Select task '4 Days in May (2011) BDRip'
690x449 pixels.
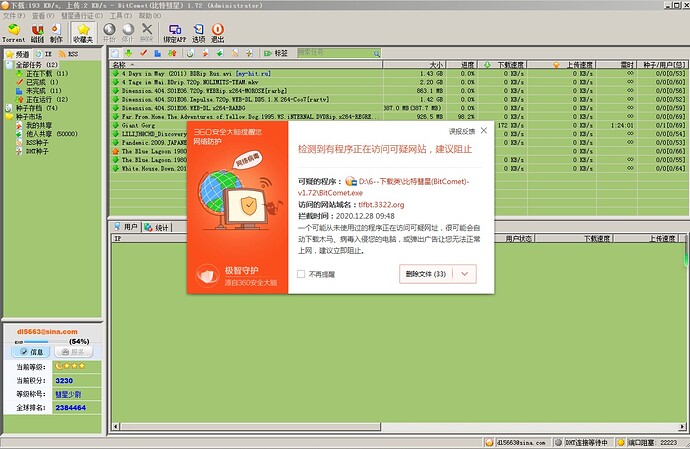click(x=398, y=74)
